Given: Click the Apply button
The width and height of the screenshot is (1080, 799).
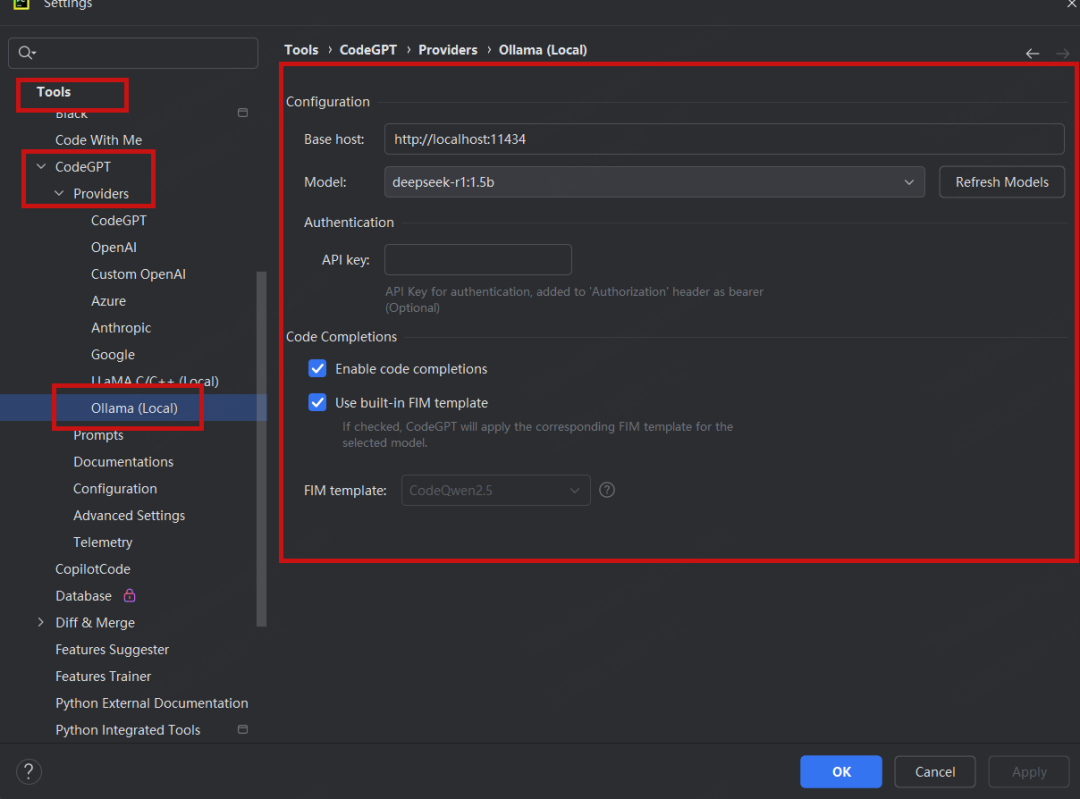Looking at the screenshot, I should pos(1029,771).
